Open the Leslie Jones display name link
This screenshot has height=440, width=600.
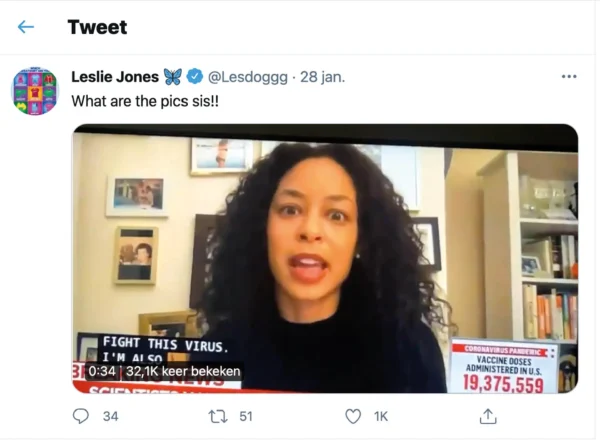coord(115,77)
